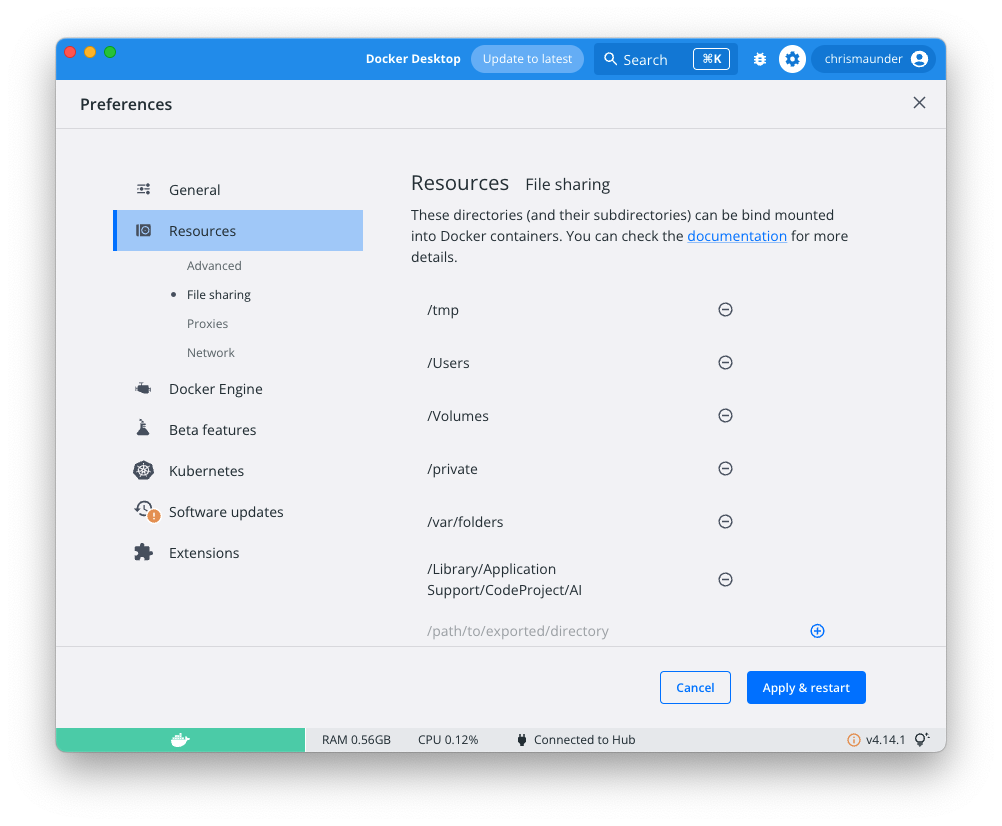1002x826 pixels.
Task: Remove the /Users shared directory
Action: coord(725,363)
